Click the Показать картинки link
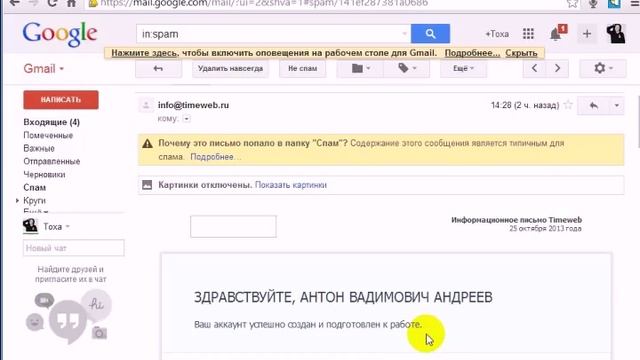Viewport: 640px width, 360px height. pos(291,185)
